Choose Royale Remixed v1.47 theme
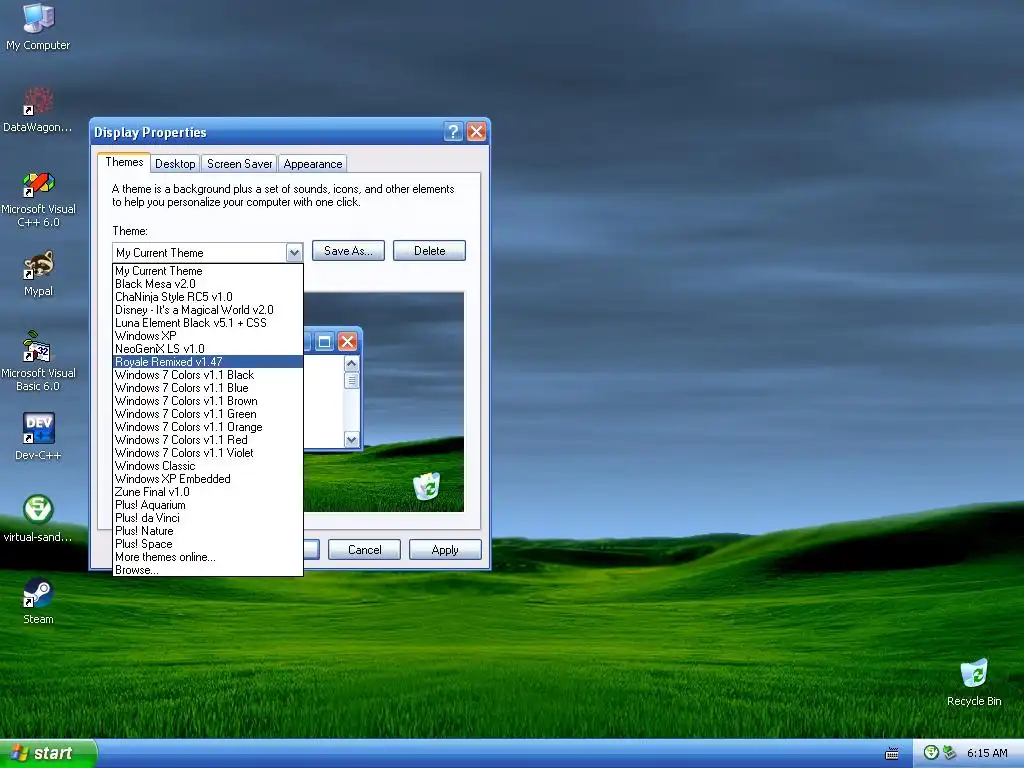The image size is (1024, 768). tap(208, 362)
